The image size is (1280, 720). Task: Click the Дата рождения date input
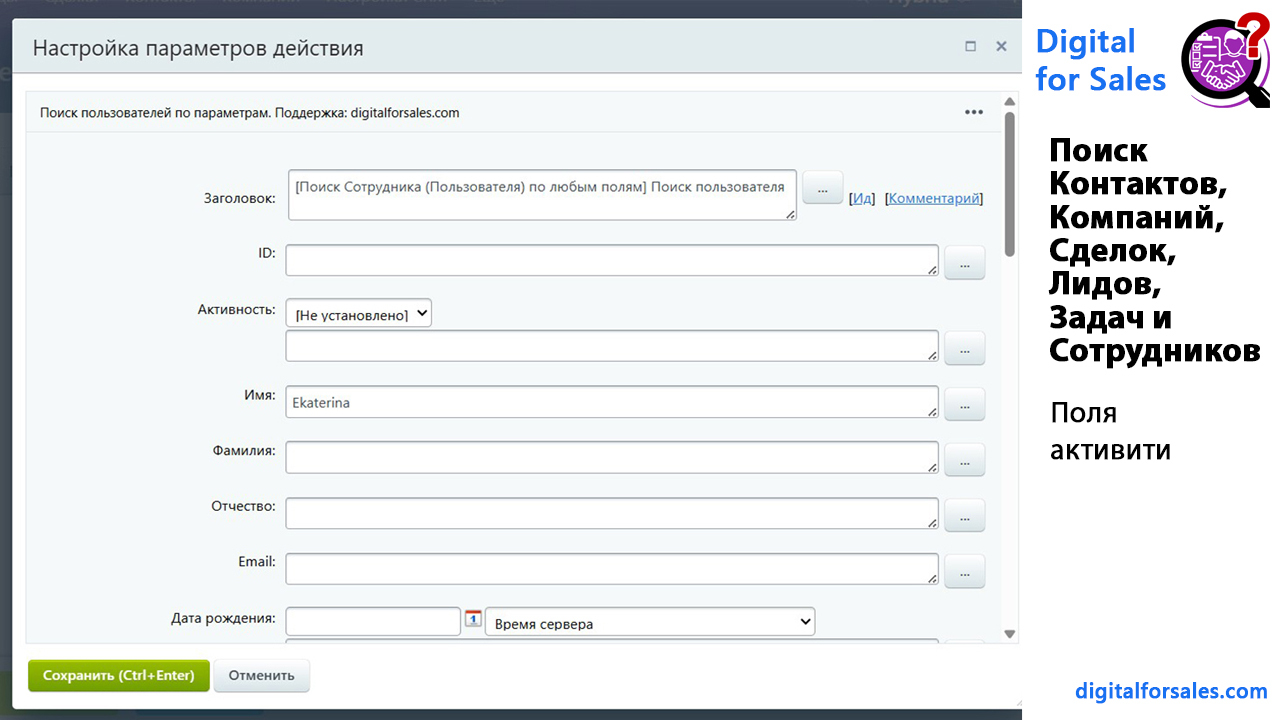[x=372, y=622]
